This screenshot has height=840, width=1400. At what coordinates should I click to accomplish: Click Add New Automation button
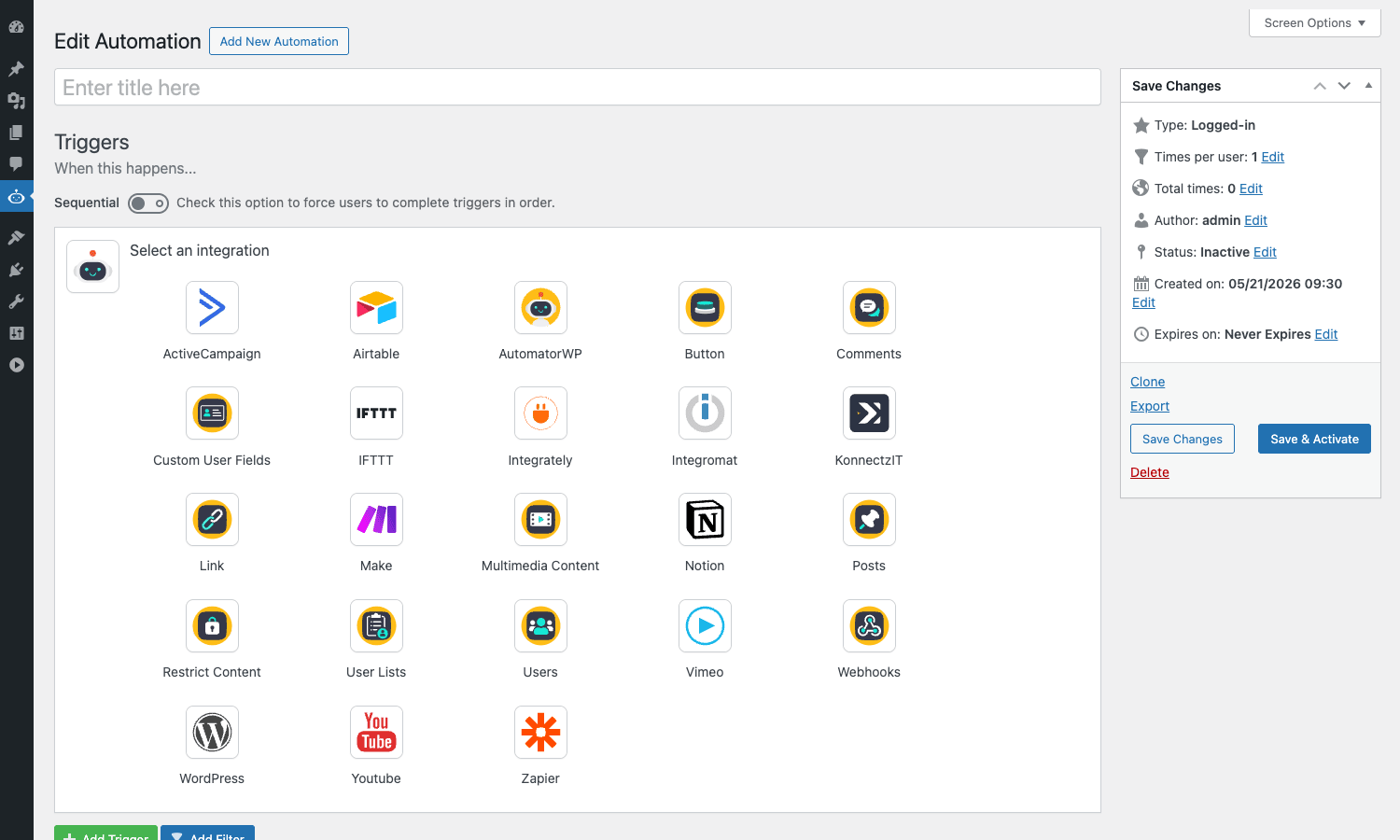click(279, 41)
